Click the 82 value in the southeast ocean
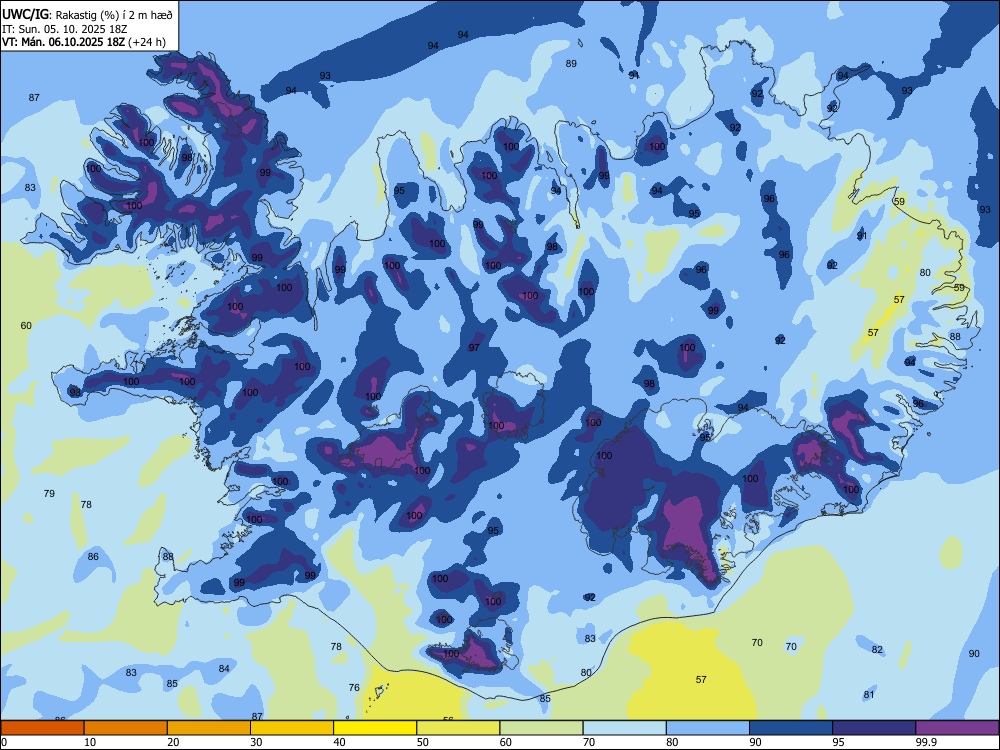This screenshot has height=750, width=1000. [x=878, y=649]
